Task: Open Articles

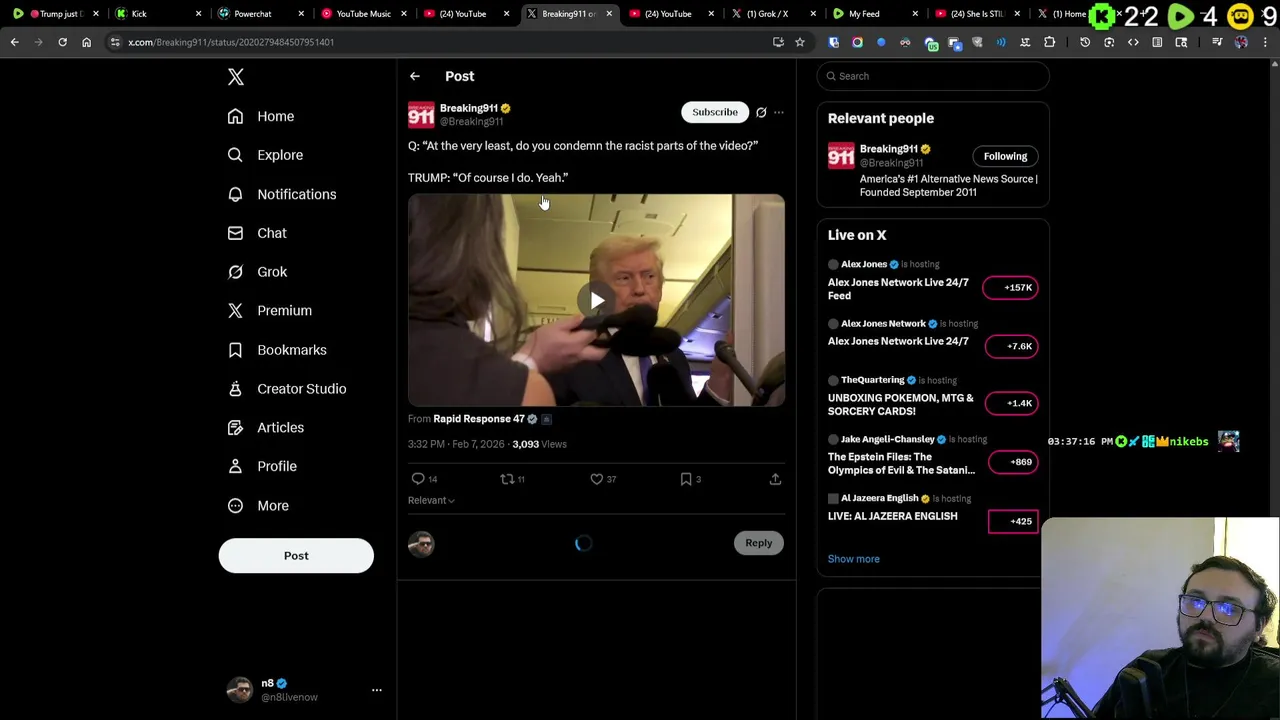Action: pos(266,428)
